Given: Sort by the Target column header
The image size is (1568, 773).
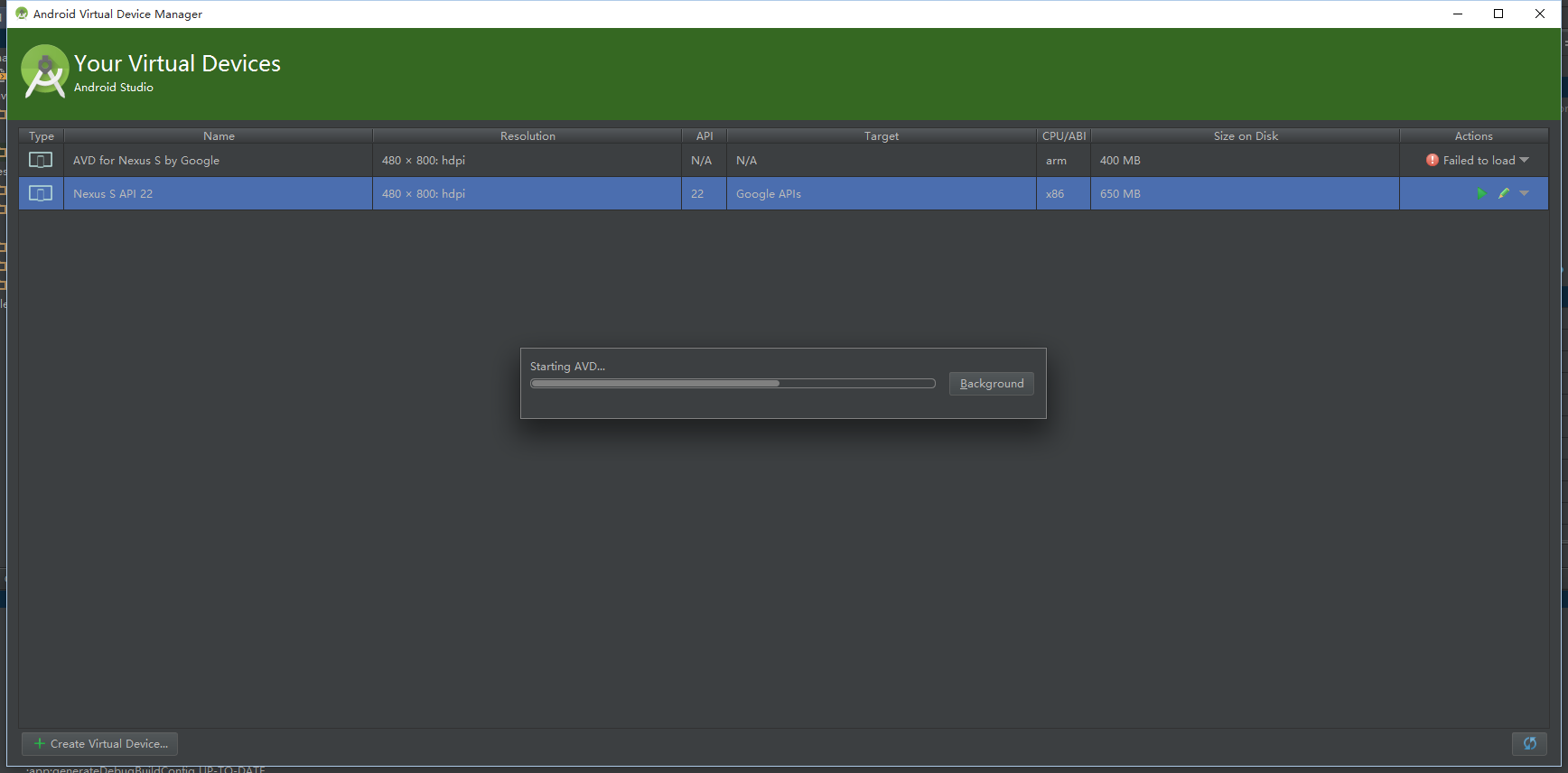Looking at the screenshot, I should (x=882, y=135).
